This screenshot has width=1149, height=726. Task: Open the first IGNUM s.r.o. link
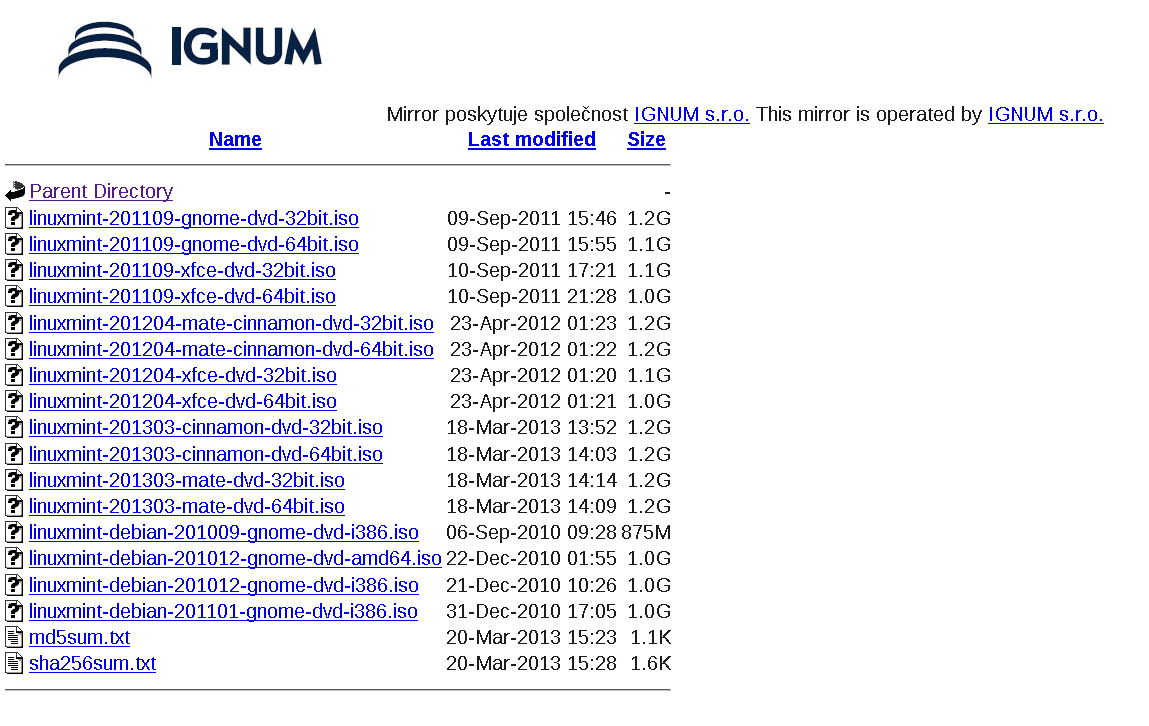point(691,114)
